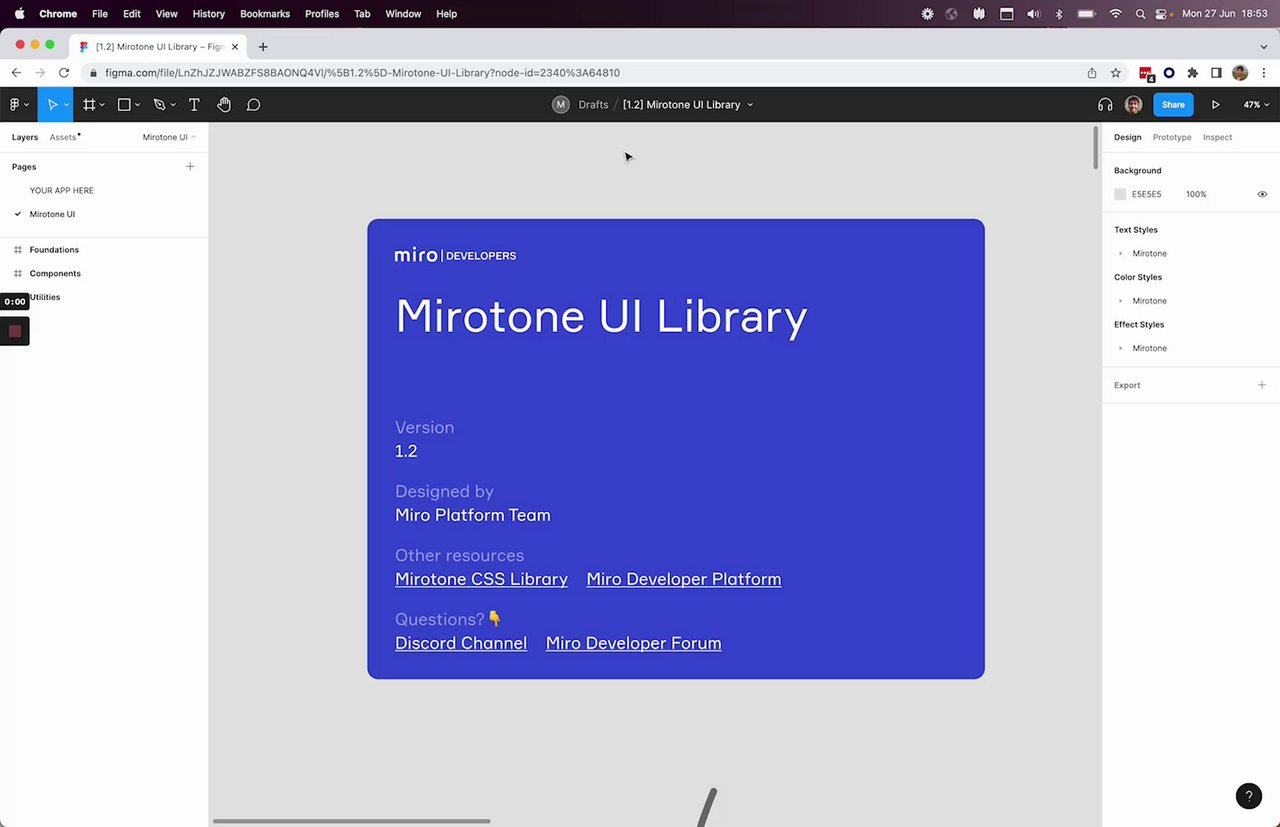Open the Discord Channel link

(461, 643)
